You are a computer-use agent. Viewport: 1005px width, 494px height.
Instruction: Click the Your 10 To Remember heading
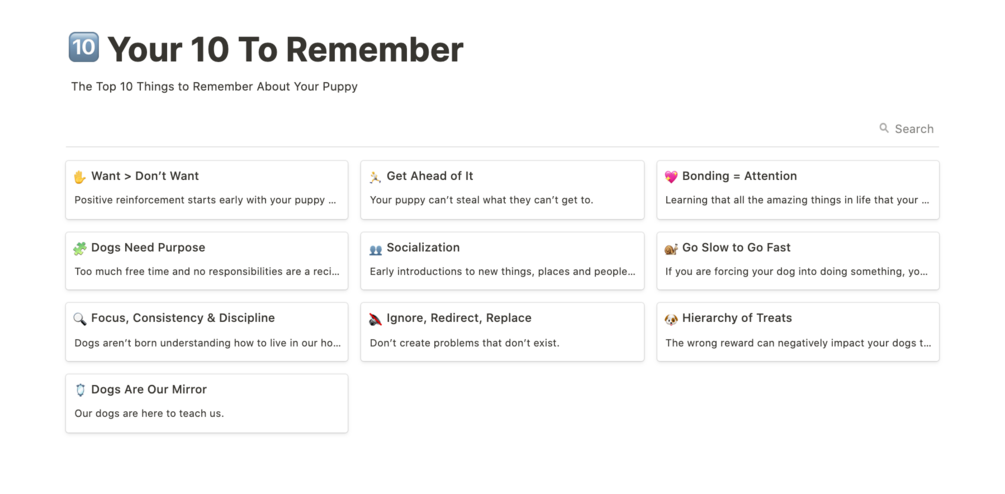pos(285,49)
